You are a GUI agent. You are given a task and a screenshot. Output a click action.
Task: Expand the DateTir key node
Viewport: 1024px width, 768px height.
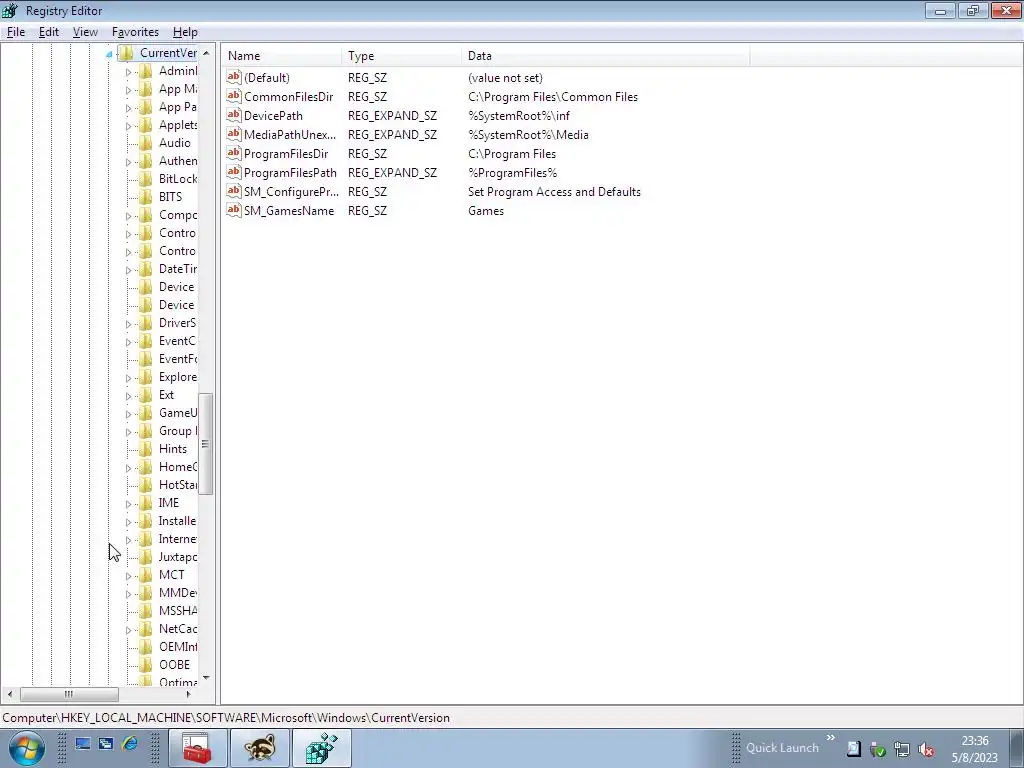point(129,270)
